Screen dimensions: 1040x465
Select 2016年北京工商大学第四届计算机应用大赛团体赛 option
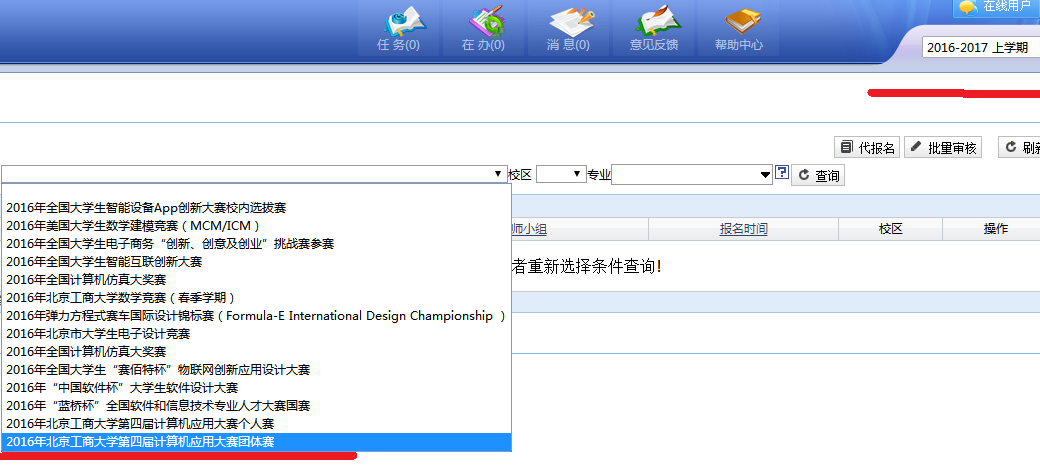coord(140,442)
